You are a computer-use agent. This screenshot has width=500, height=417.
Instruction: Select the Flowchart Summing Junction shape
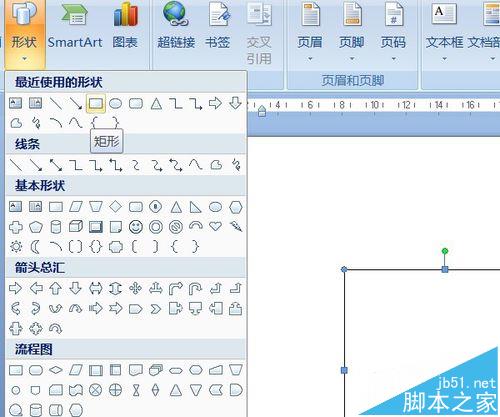pyautogui.click(x=96, y=390)
